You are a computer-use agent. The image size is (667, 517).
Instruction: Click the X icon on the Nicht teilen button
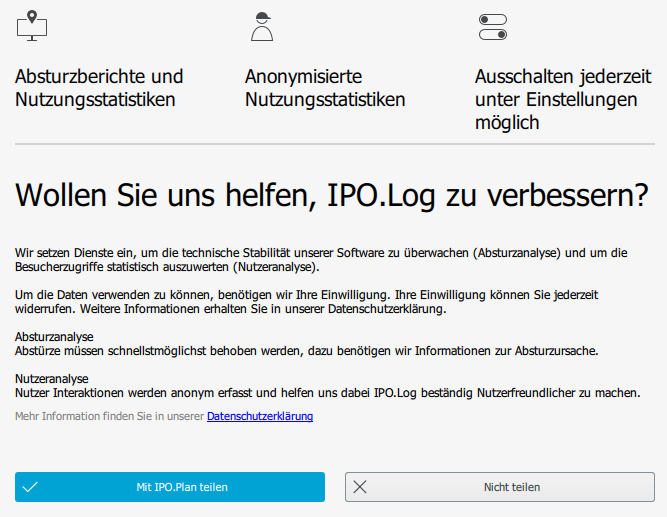[360, 487]
